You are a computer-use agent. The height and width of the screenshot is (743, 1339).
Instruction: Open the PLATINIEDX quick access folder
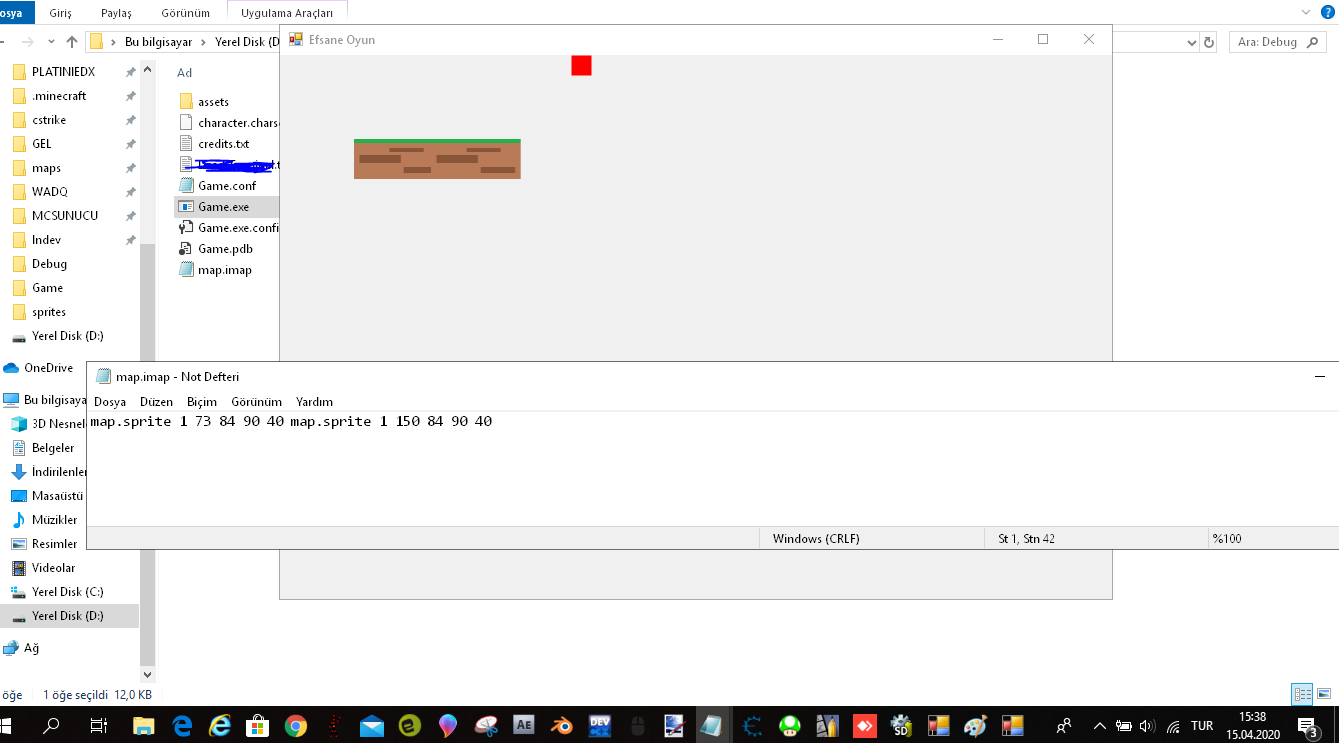click(63, 72)
